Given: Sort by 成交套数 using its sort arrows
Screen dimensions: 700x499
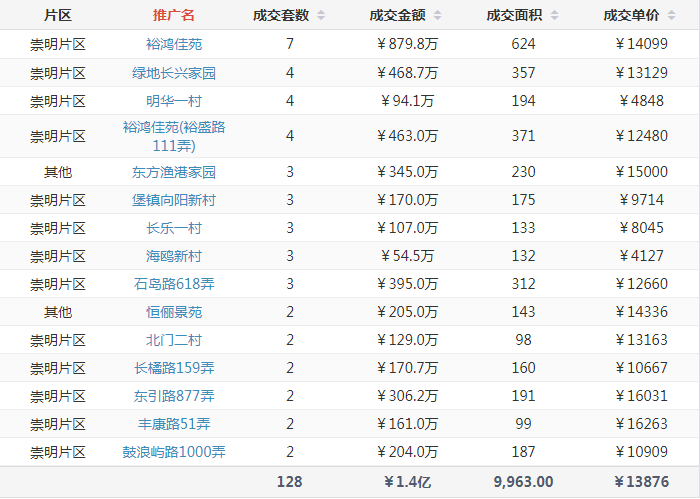Looking at the screenshot, I should (321, 15).
